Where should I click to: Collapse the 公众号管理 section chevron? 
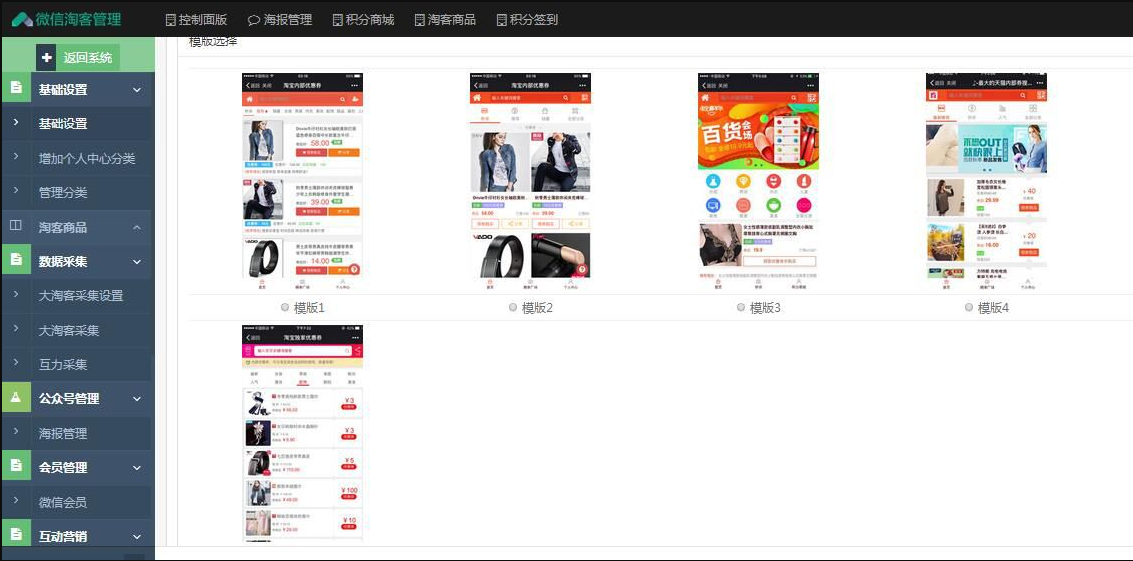tap(137, 399)
